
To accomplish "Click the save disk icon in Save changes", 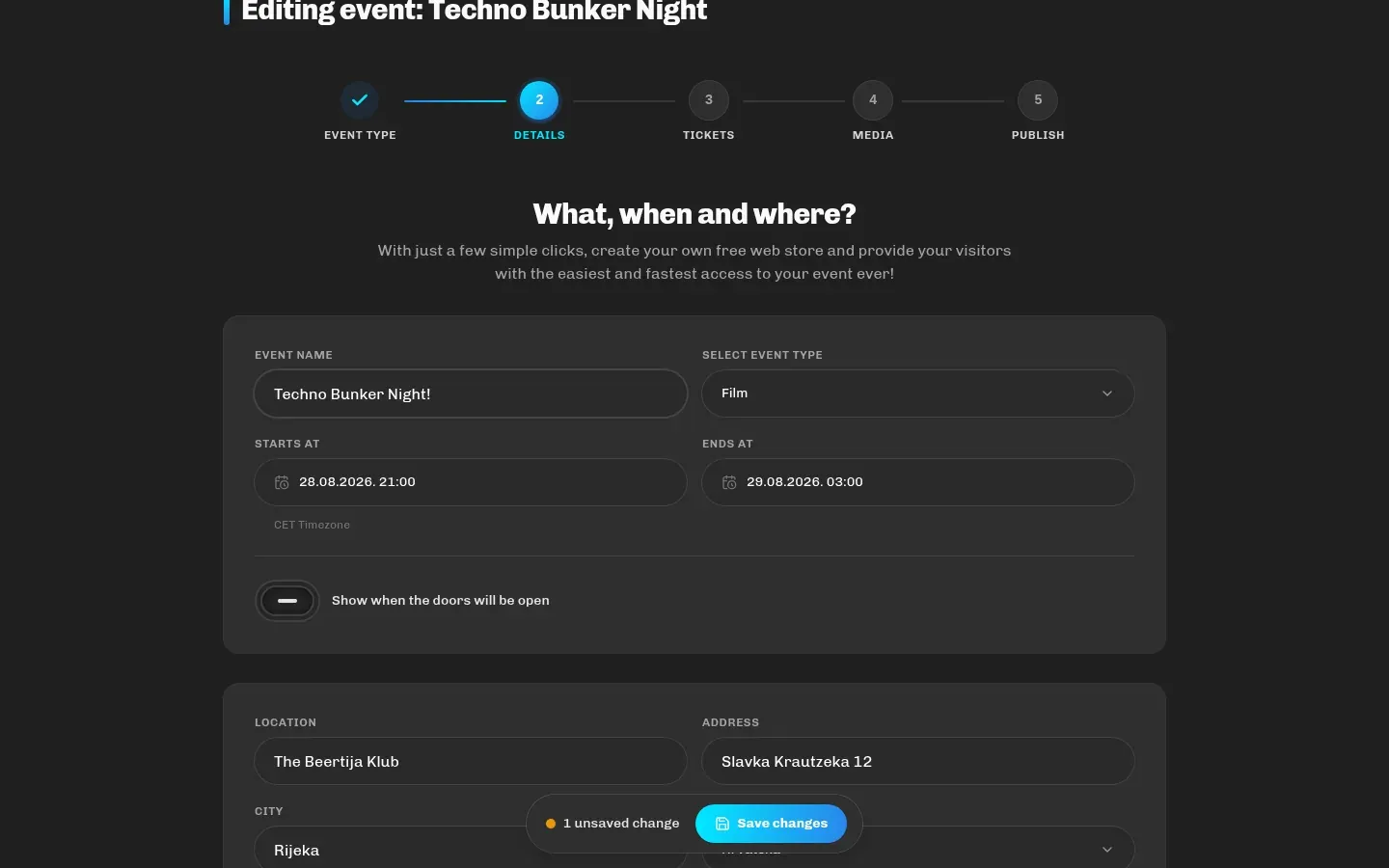I will tap(722, 824).
